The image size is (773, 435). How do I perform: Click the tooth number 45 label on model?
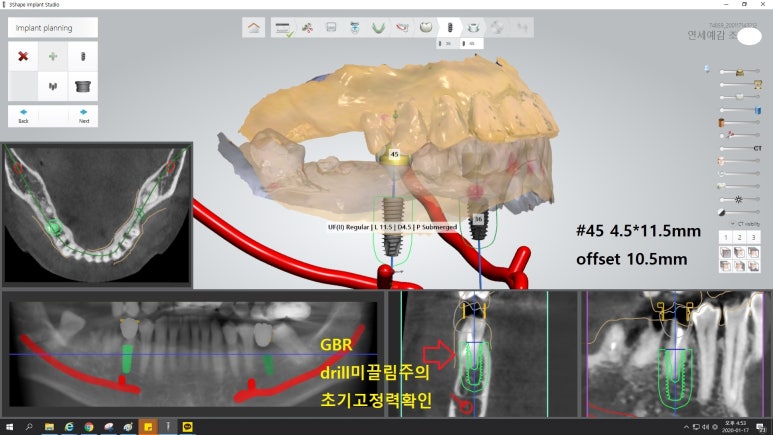(395, 155)
